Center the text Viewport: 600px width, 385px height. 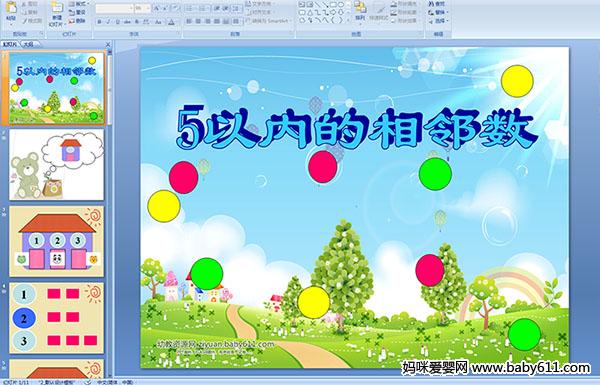pyautogui.click(x=199, y=21)
